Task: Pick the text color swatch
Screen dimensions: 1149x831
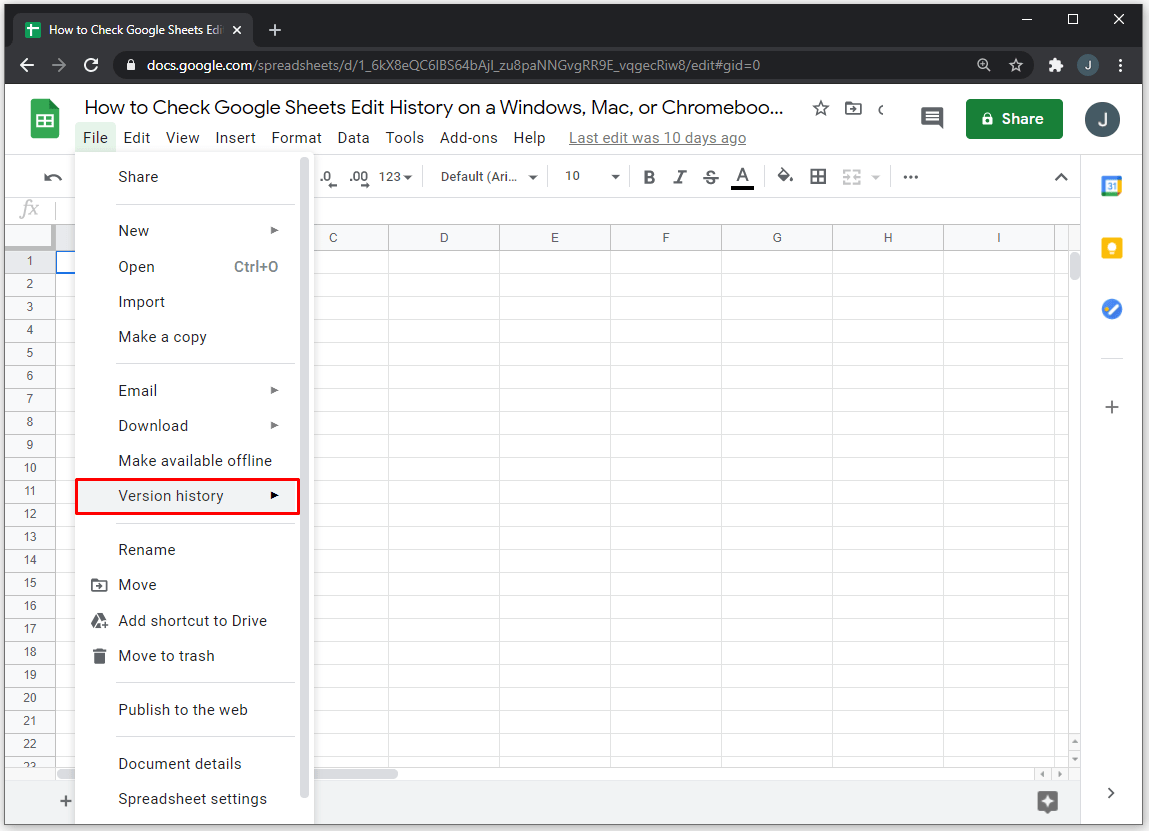Action: [x=742, y=177]
